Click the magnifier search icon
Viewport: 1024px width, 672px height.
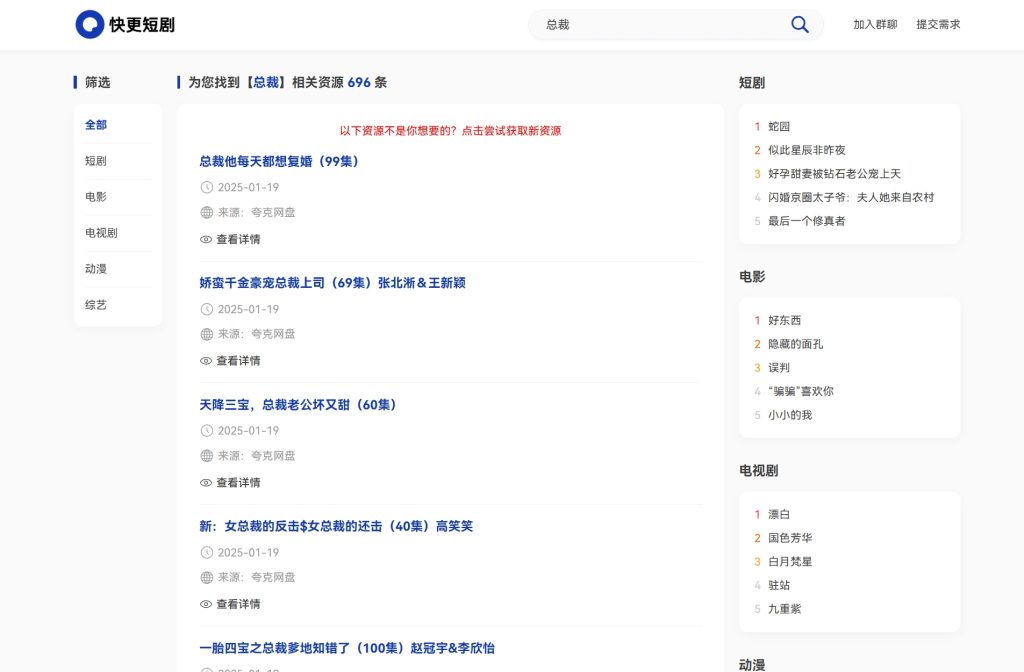click(x=799, y=25)
